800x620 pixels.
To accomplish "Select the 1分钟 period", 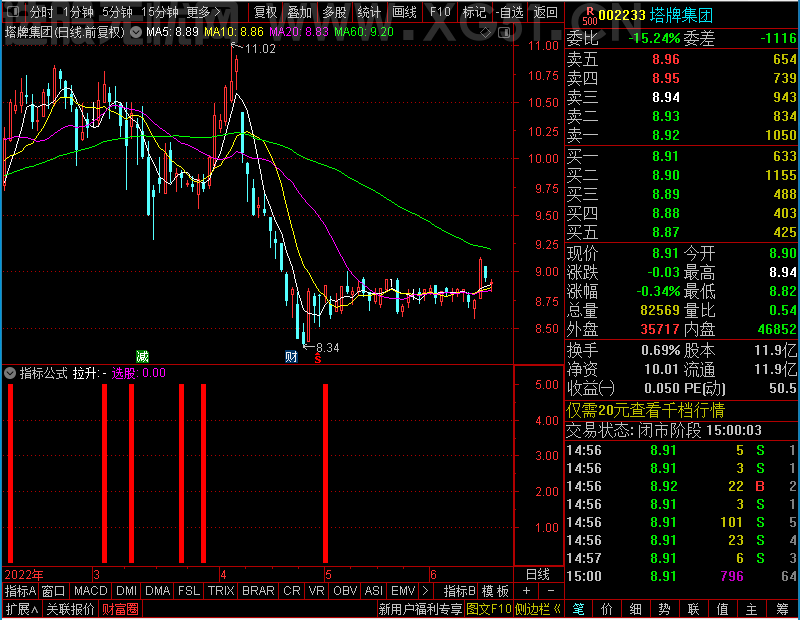I will [78, 12].
